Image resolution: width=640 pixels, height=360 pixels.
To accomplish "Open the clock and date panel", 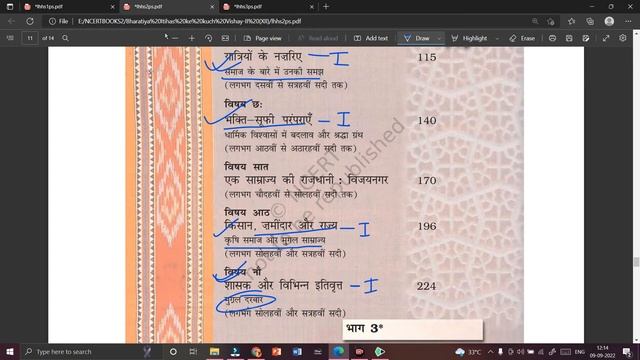I will tap(603, 351).
